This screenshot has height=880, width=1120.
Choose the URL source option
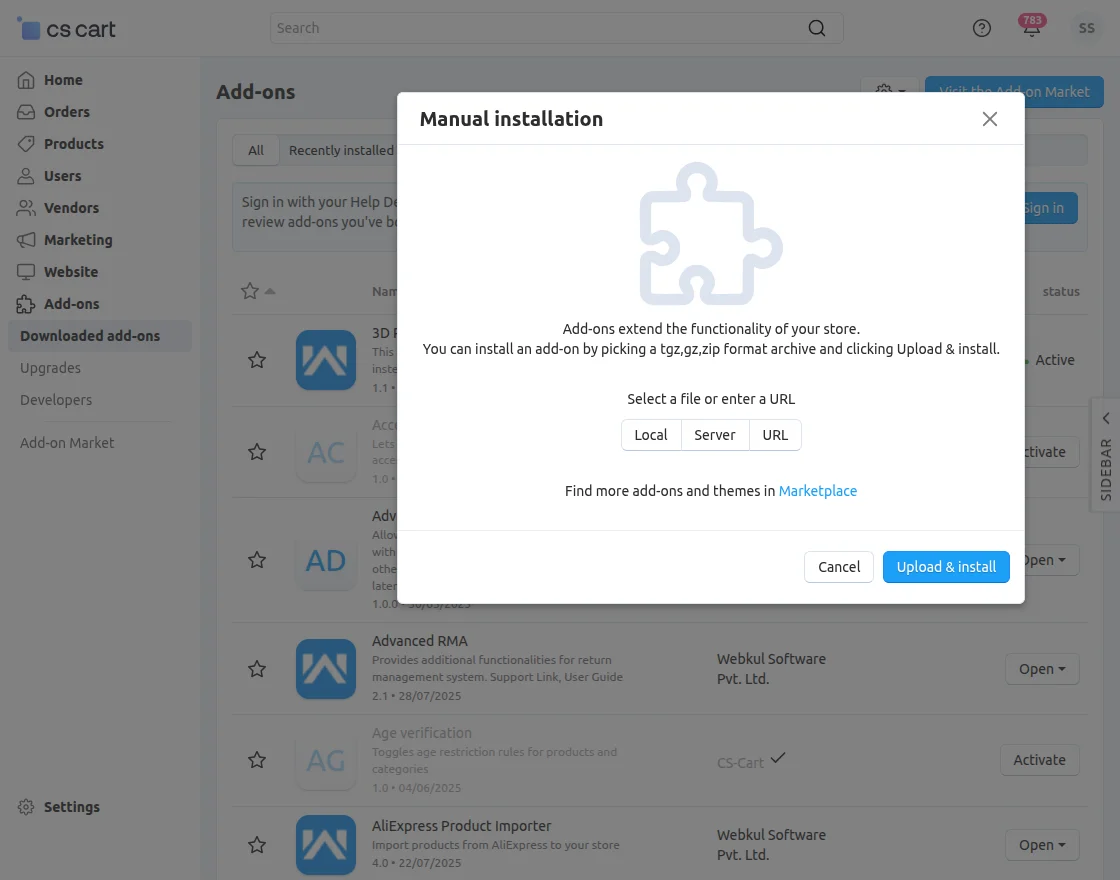775,435
